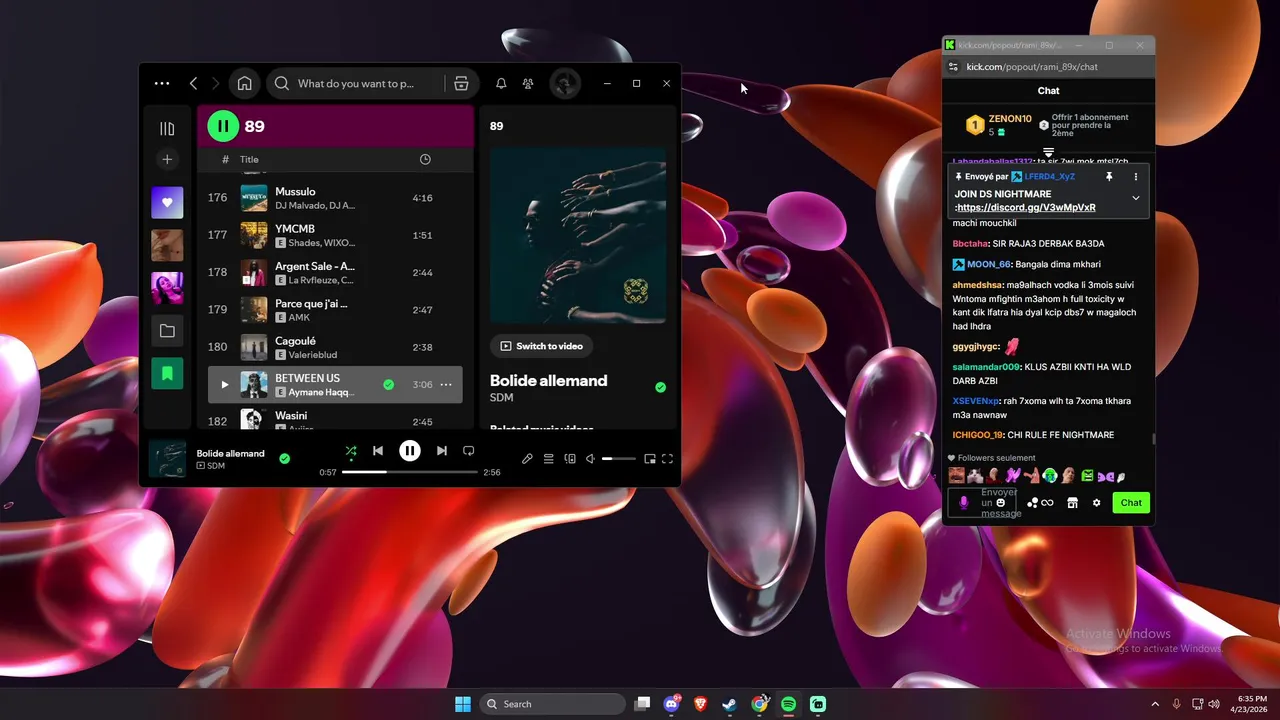Open Friend Activity icon
This screenshot has height=720, width=1280.
(x=528, y=84)
